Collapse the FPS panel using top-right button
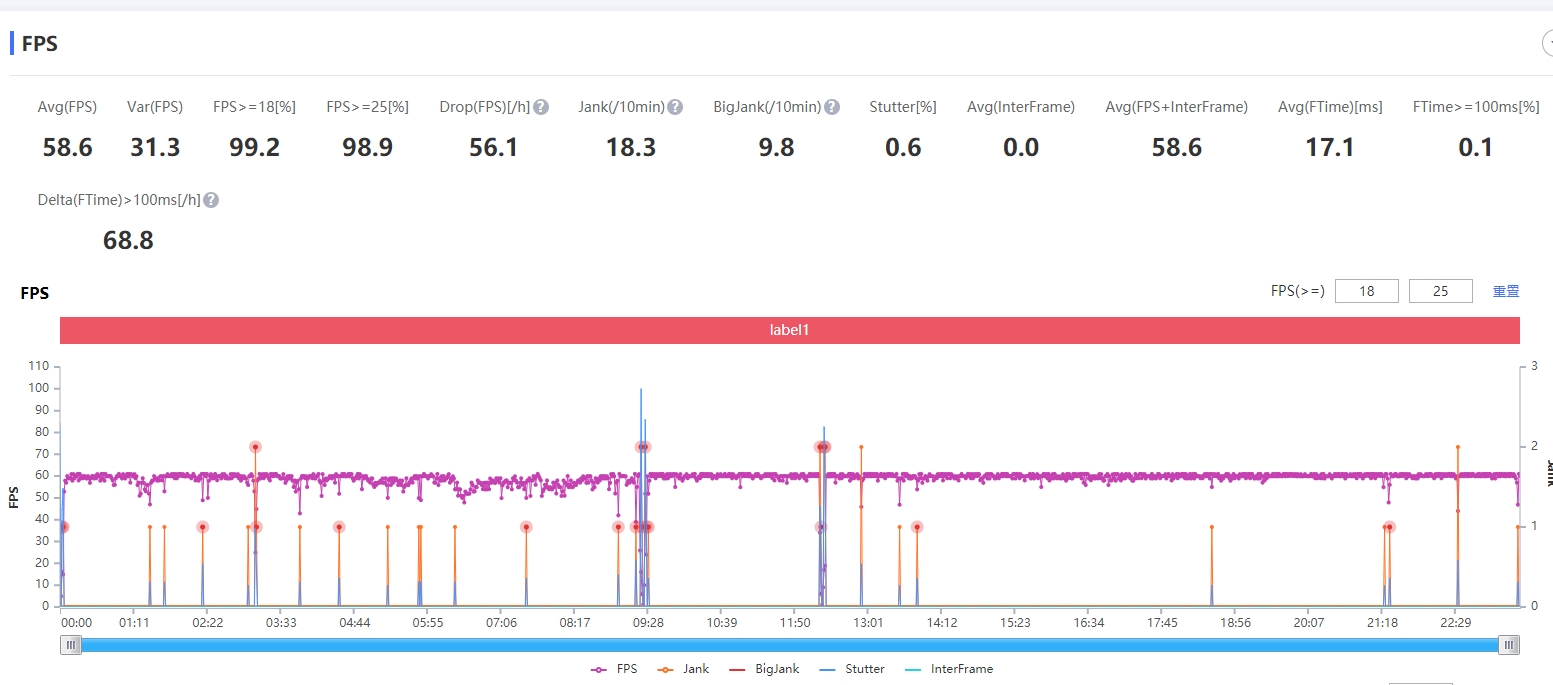Image resolution: width=1553 pixels, height=685 pixels. [1548, 43]
